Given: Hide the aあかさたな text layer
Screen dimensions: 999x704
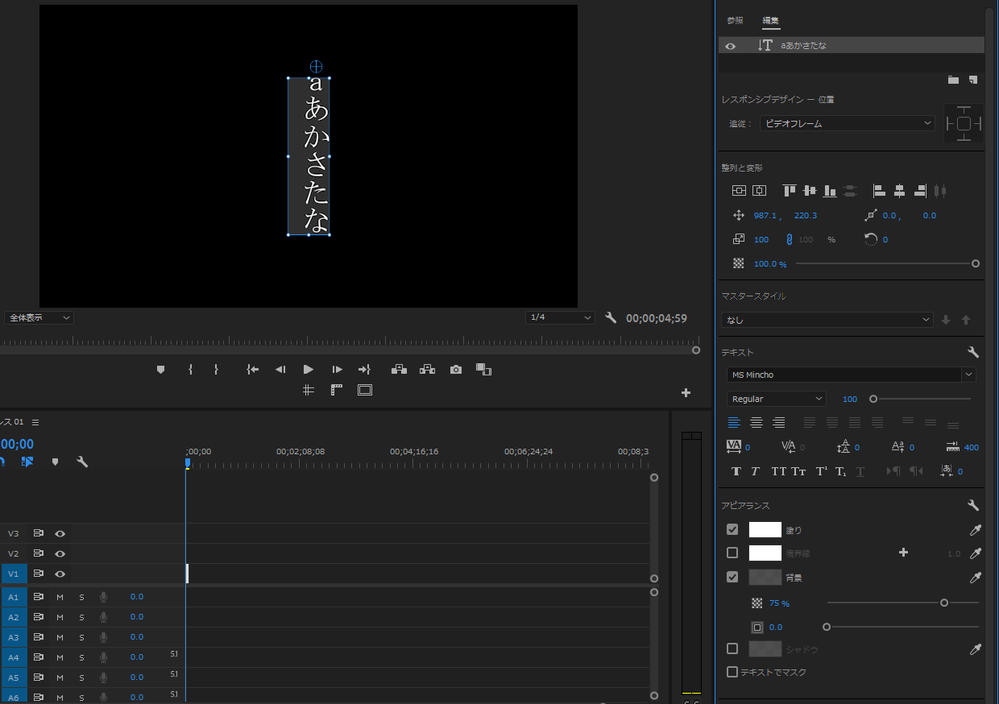Looking at the screenshot, I should pos(730,46).
